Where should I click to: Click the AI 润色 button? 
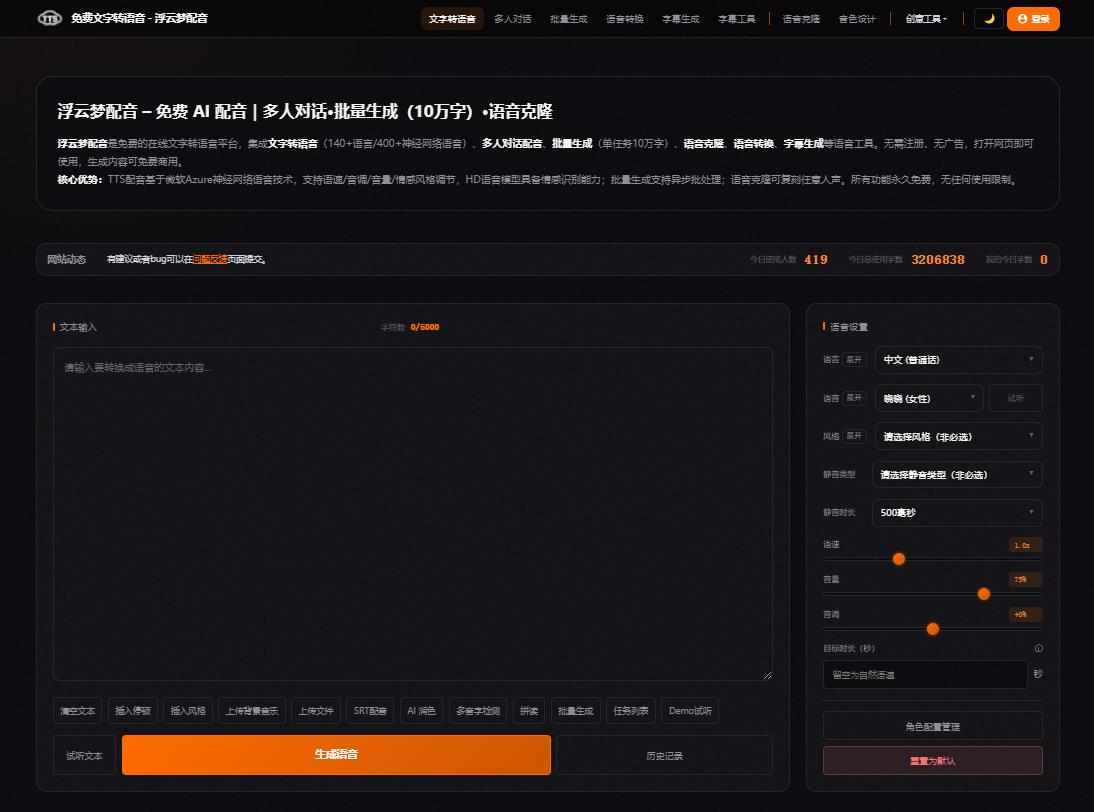tap(421, 711)
